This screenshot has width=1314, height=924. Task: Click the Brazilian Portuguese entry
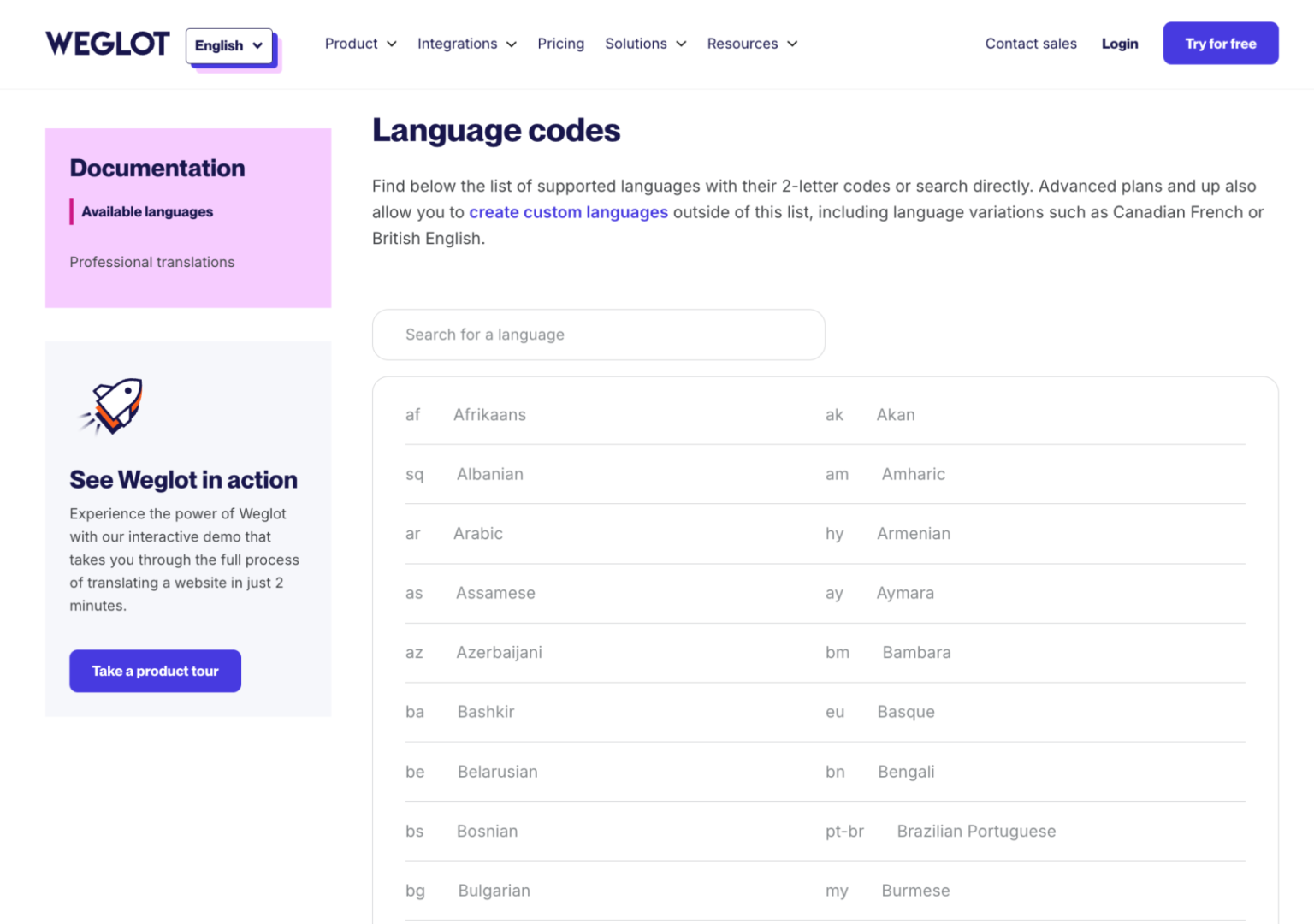click(x=976, y=831)
